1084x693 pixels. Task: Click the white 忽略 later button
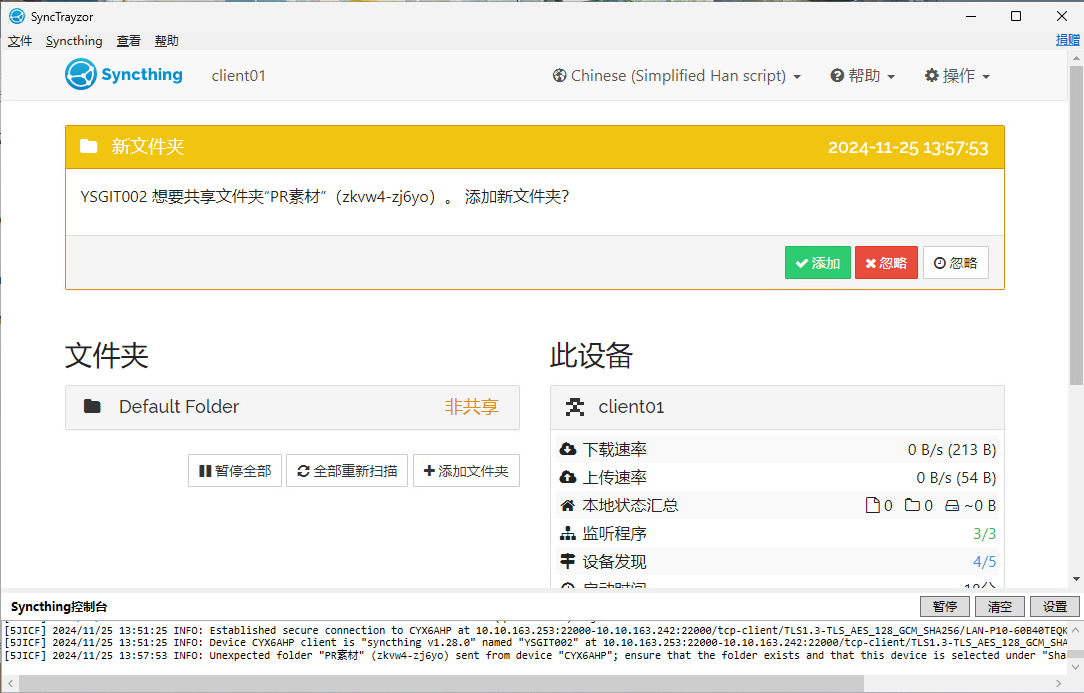click(x=955, y=263)
